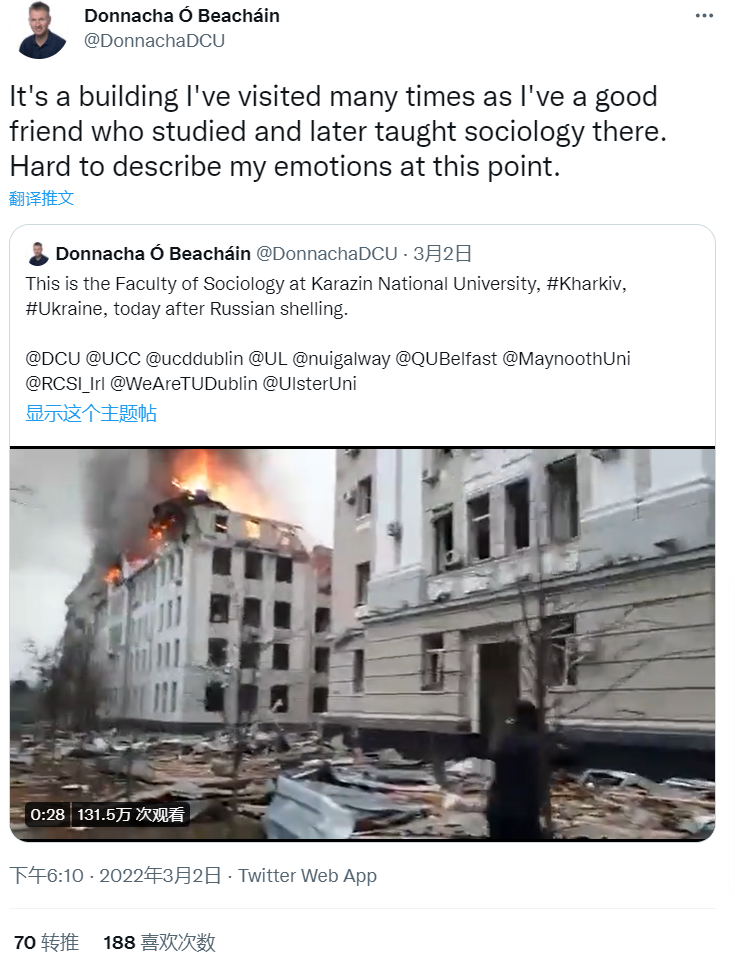Open the three-dot more options menu
This screenshot has height=962, width=735.
coord(704,16)
